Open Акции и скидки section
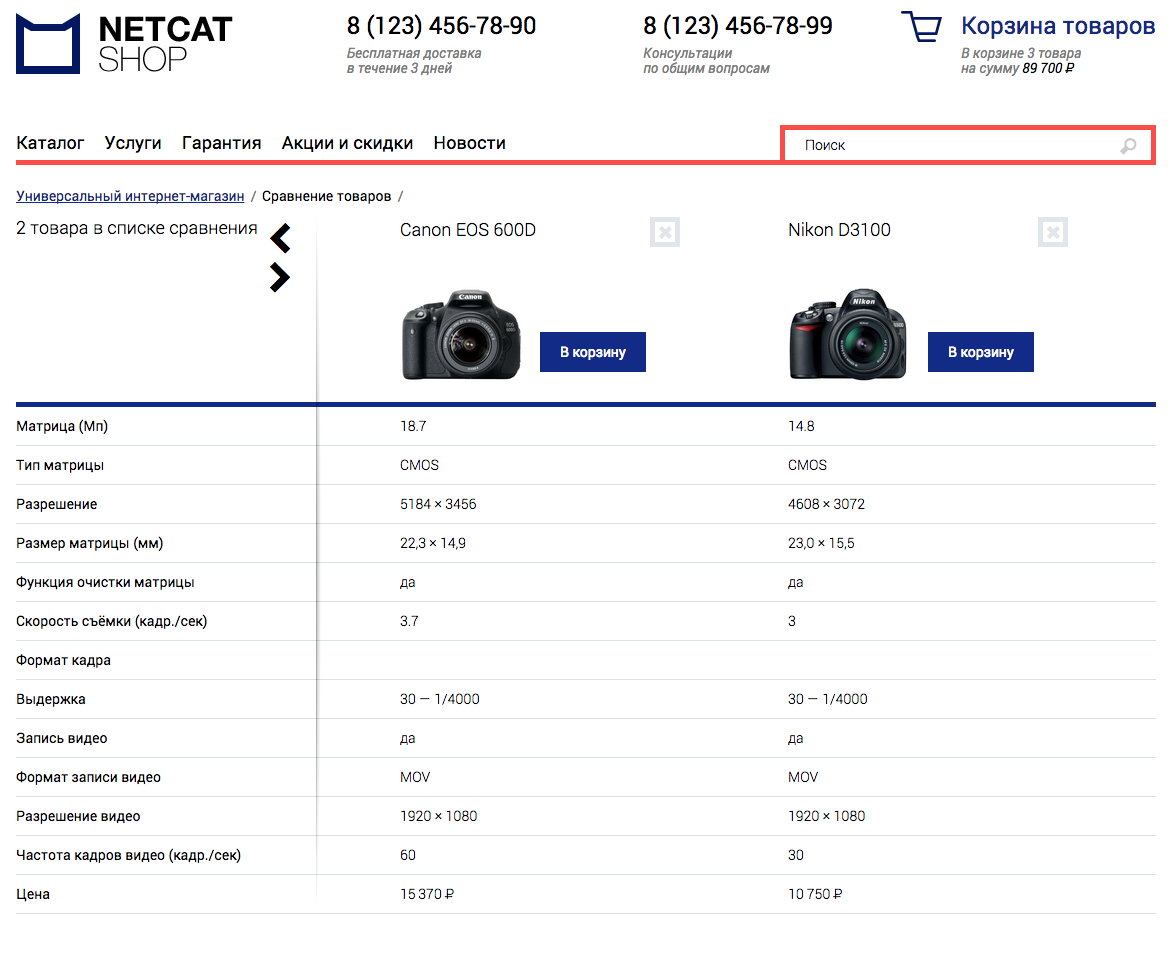The height and width of the screenshot is (957, 1171). click(x=347, y=143)
